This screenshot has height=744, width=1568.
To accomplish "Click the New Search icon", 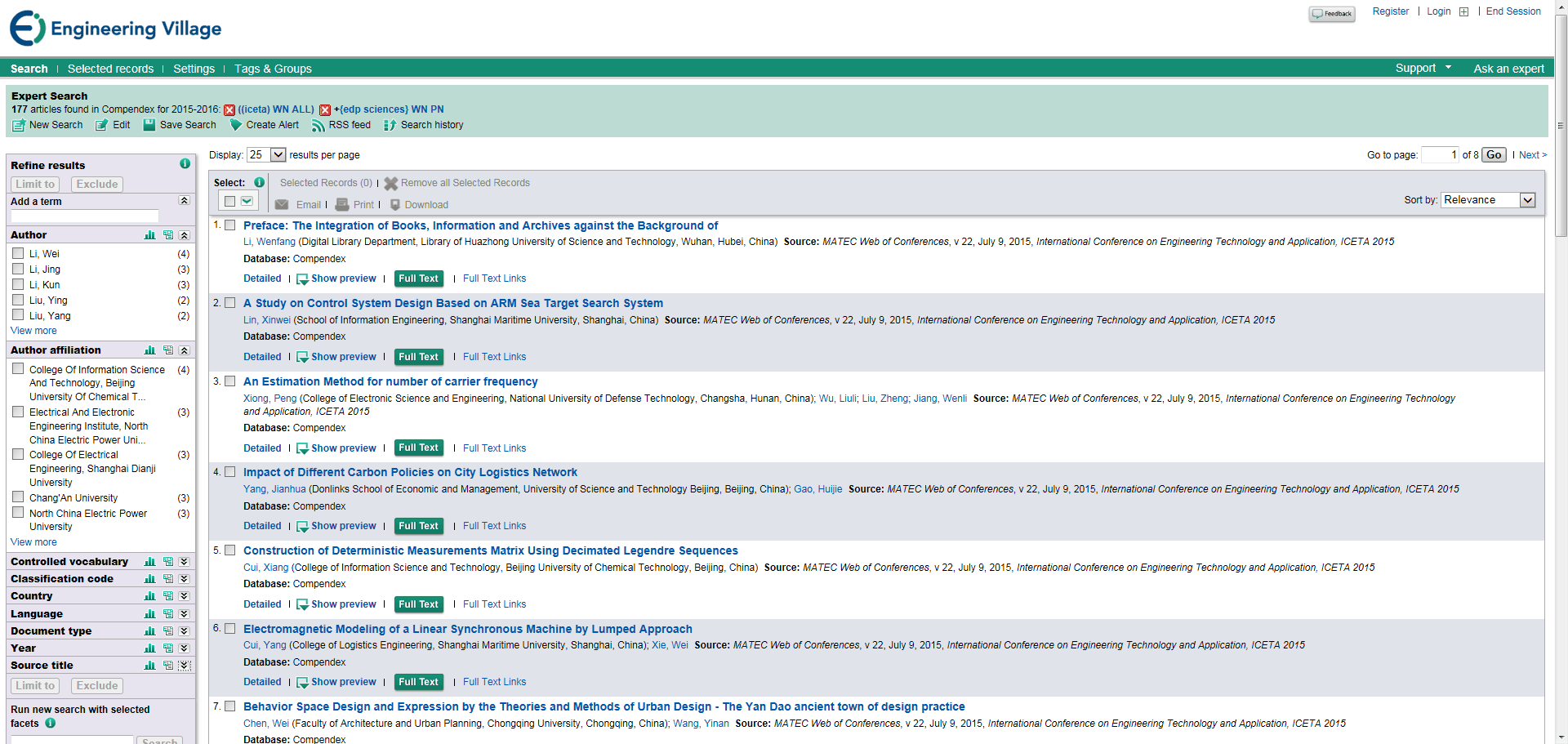I will coord(19,126).
